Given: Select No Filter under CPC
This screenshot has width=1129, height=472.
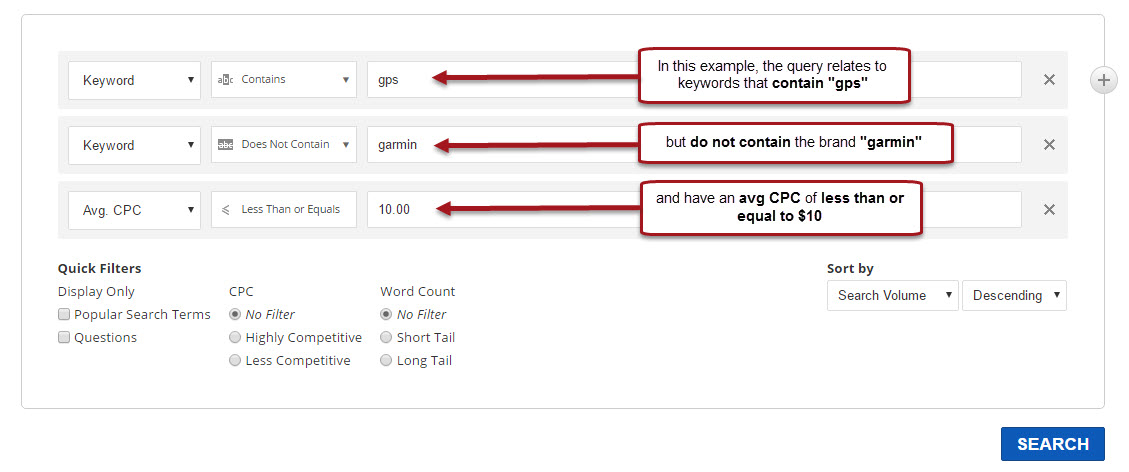Looking at the screenshot, I should [235, 315].
